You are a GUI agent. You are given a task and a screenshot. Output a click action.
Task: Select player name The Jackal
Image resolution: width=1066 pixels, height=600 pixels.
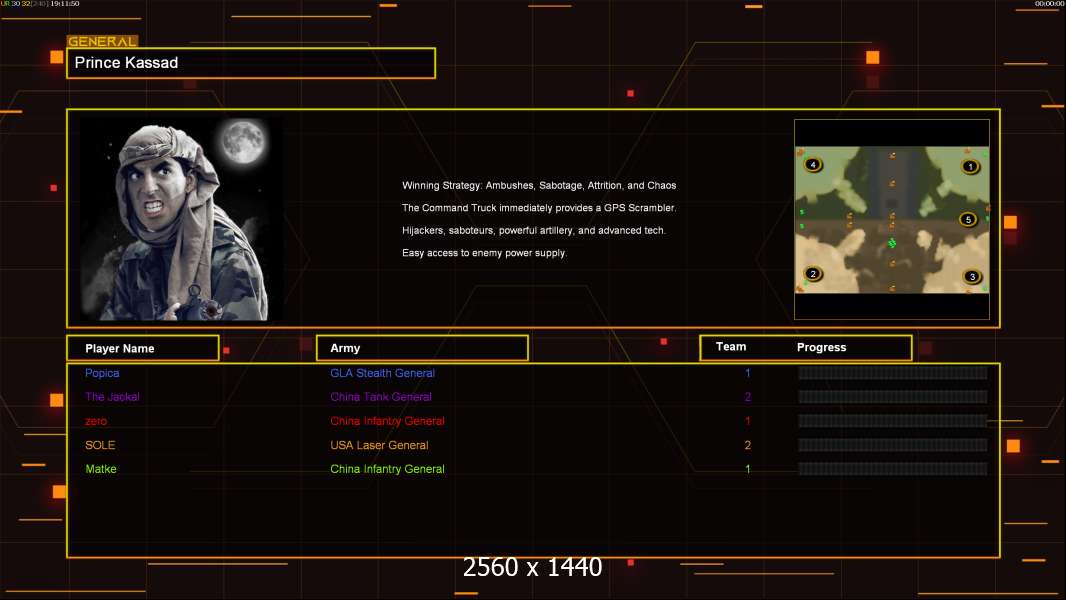tap(112, 397)
